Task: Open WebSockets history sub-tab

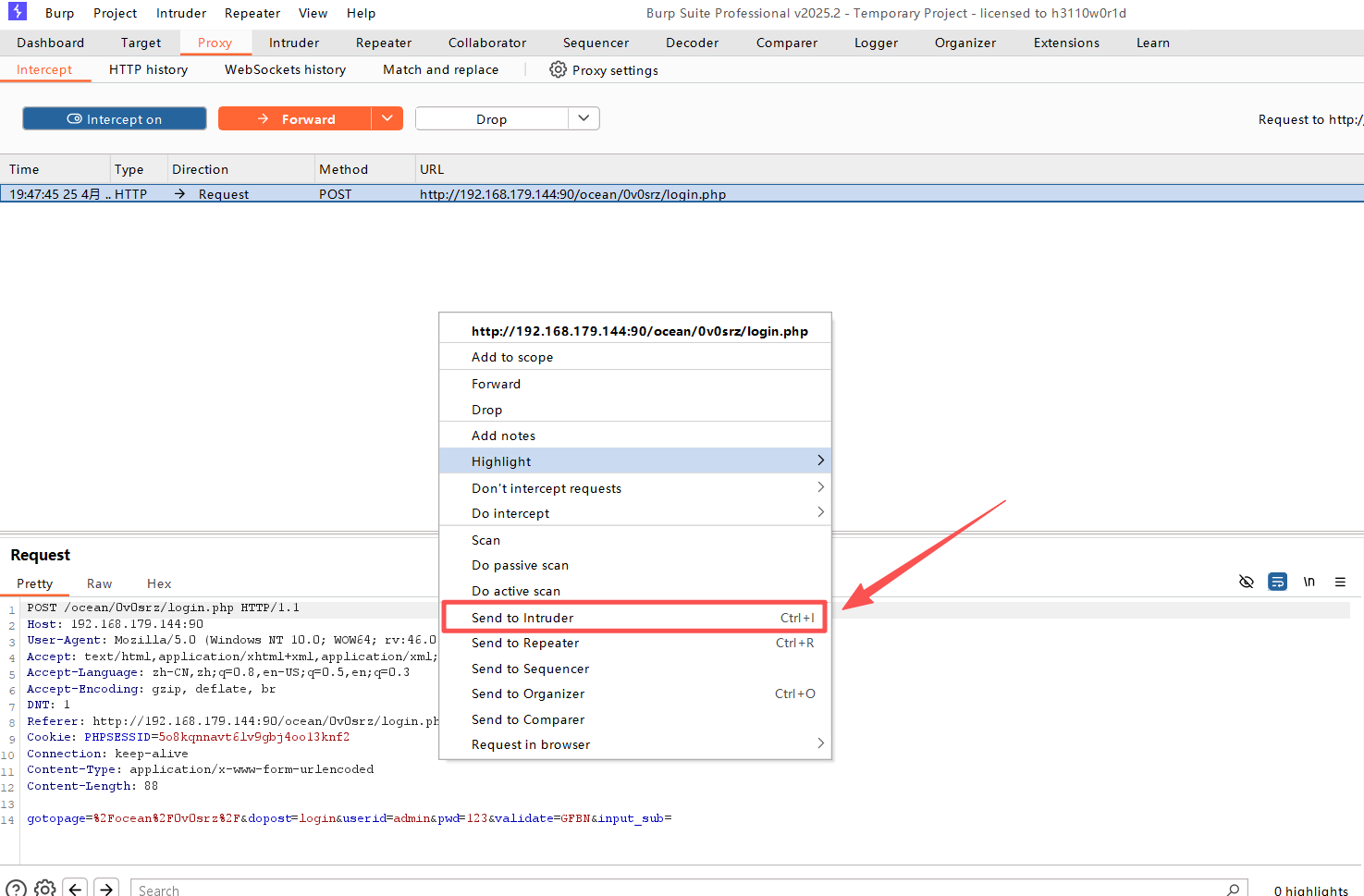Action: tap(285, 69)
